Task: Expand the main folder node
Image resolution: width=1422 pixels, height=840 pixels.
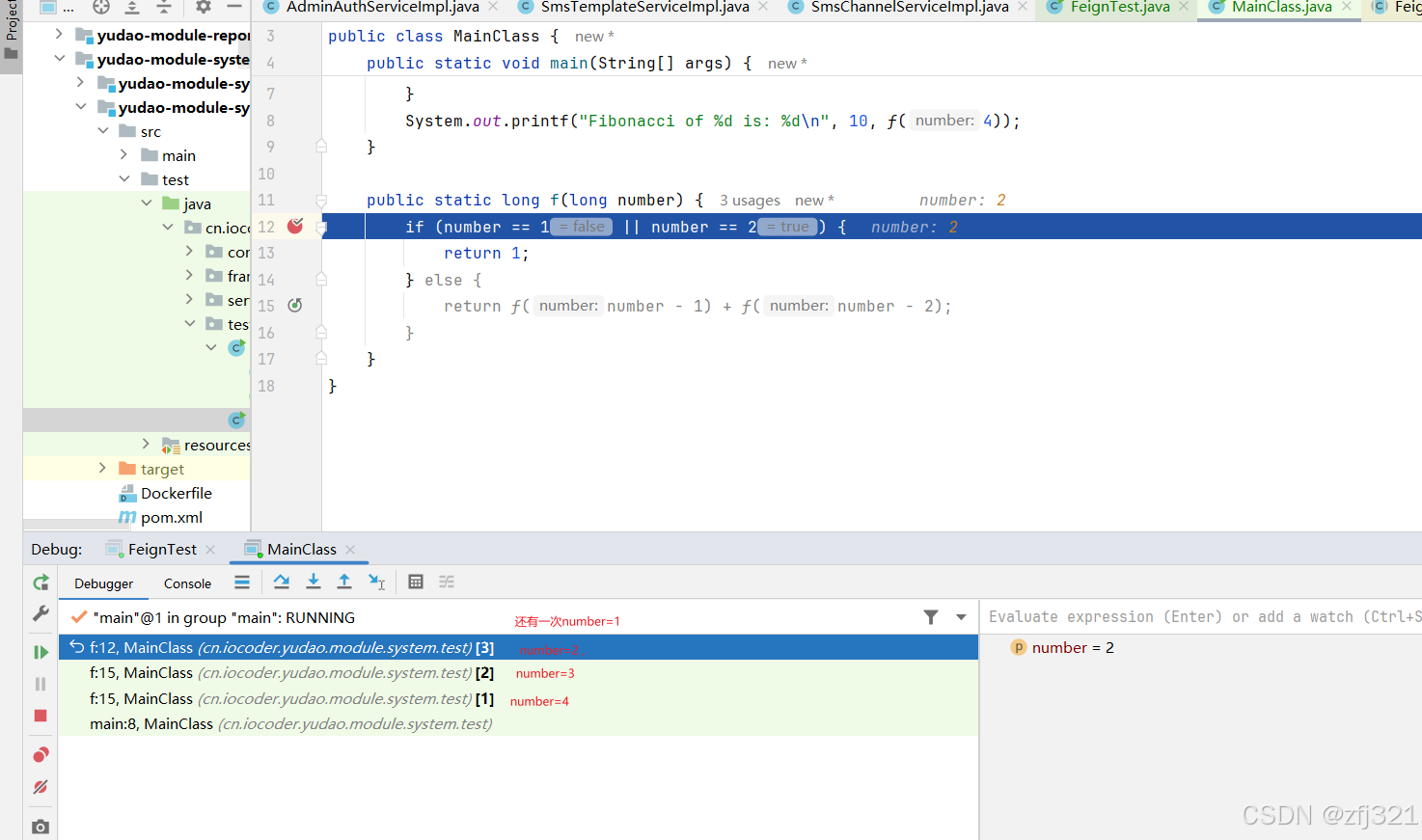Action: [123, 154]
